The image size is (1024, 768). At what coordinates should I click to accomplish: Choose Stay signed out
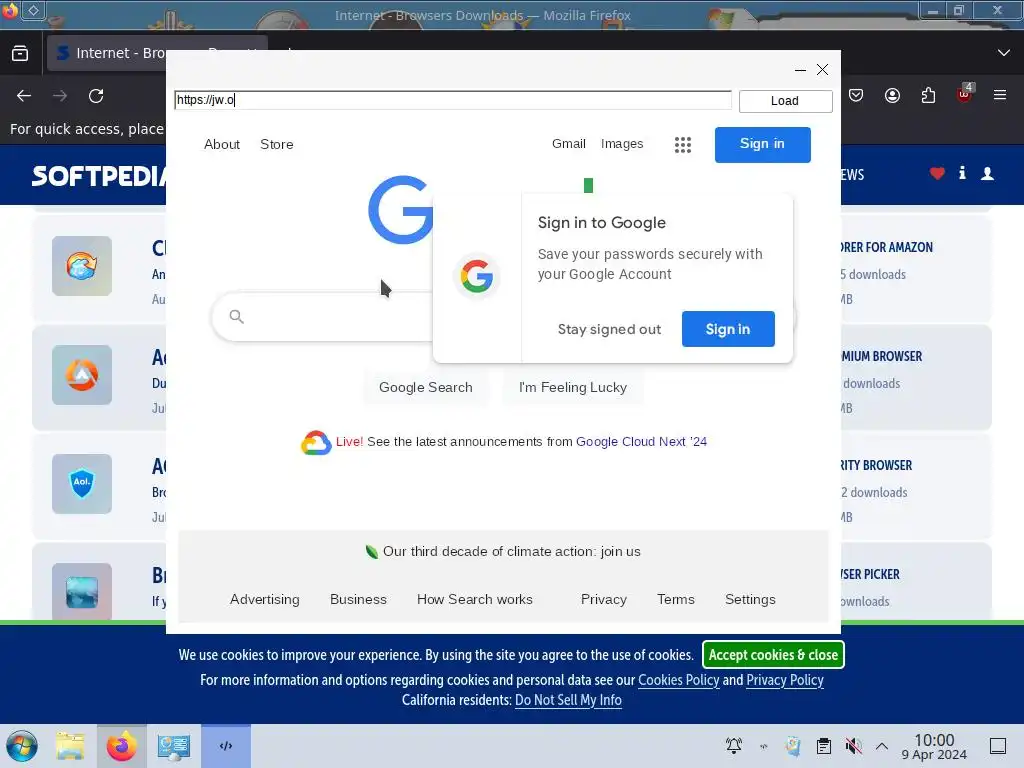609,329
